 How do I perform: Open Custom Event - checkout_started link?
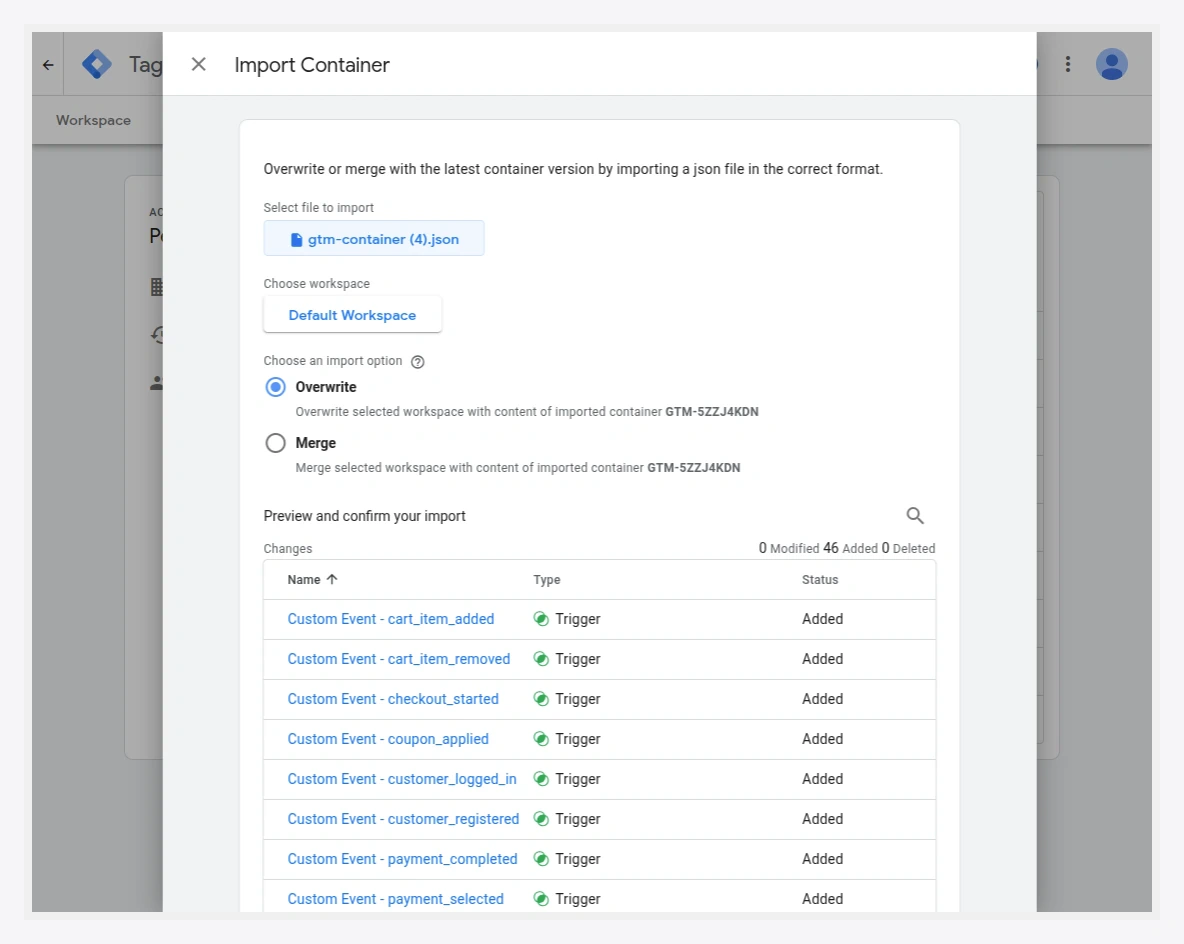[x=393, y=699]
